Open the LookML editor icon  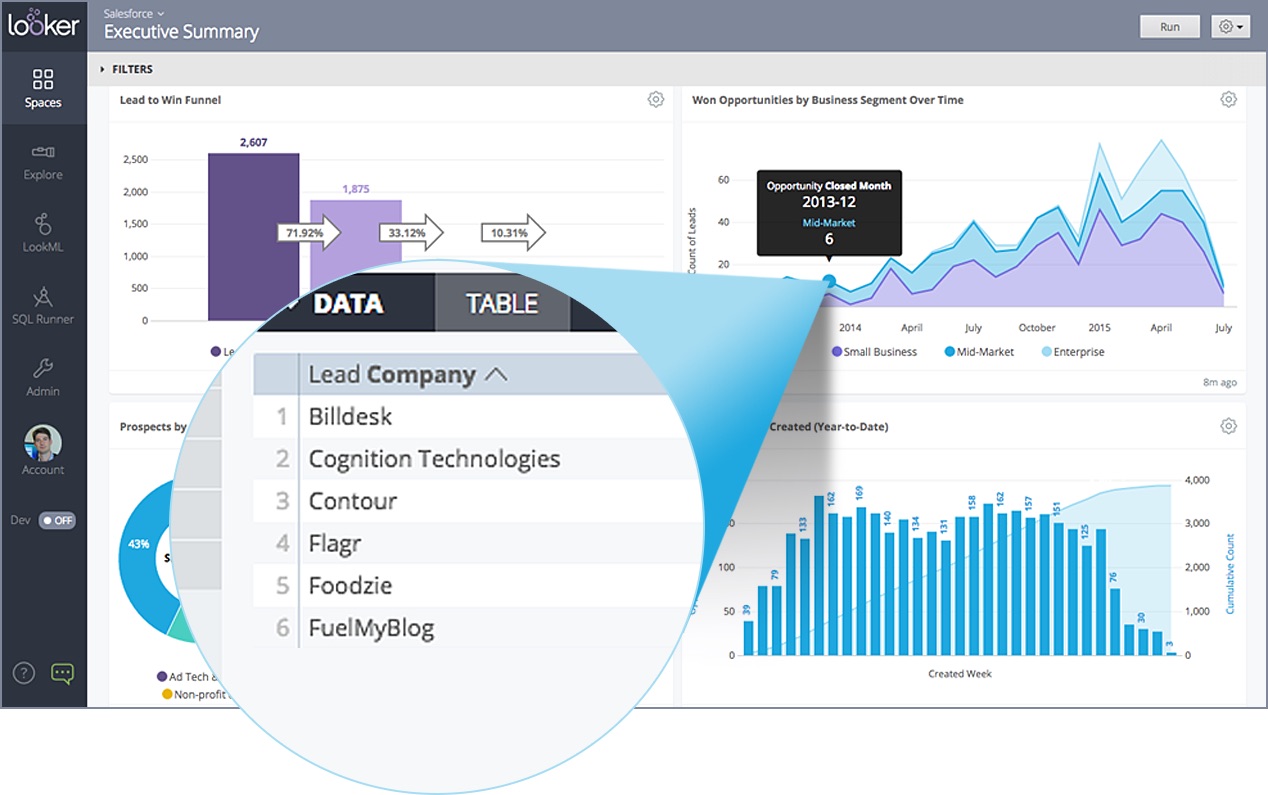coord(43,233)
